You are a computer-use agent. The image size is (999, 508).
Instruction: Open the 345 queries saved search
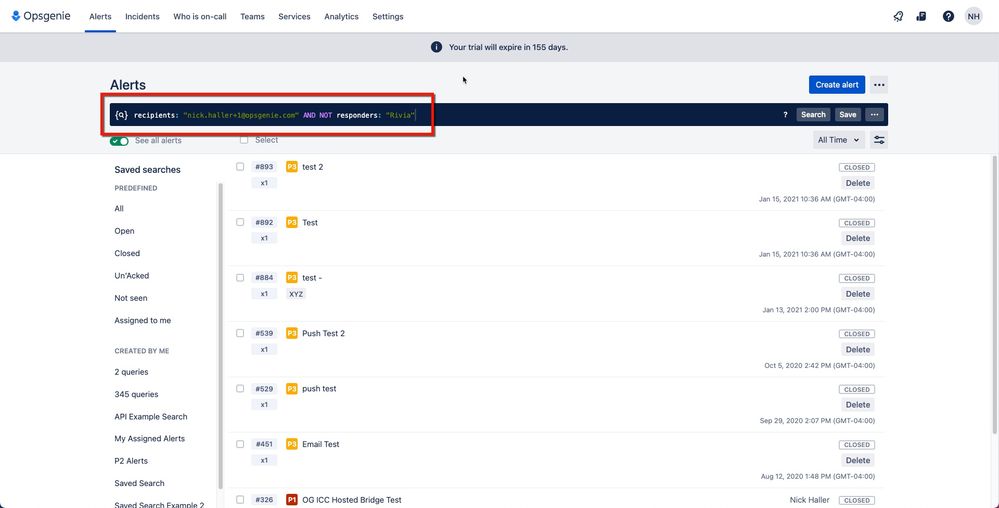click(136, 394)
